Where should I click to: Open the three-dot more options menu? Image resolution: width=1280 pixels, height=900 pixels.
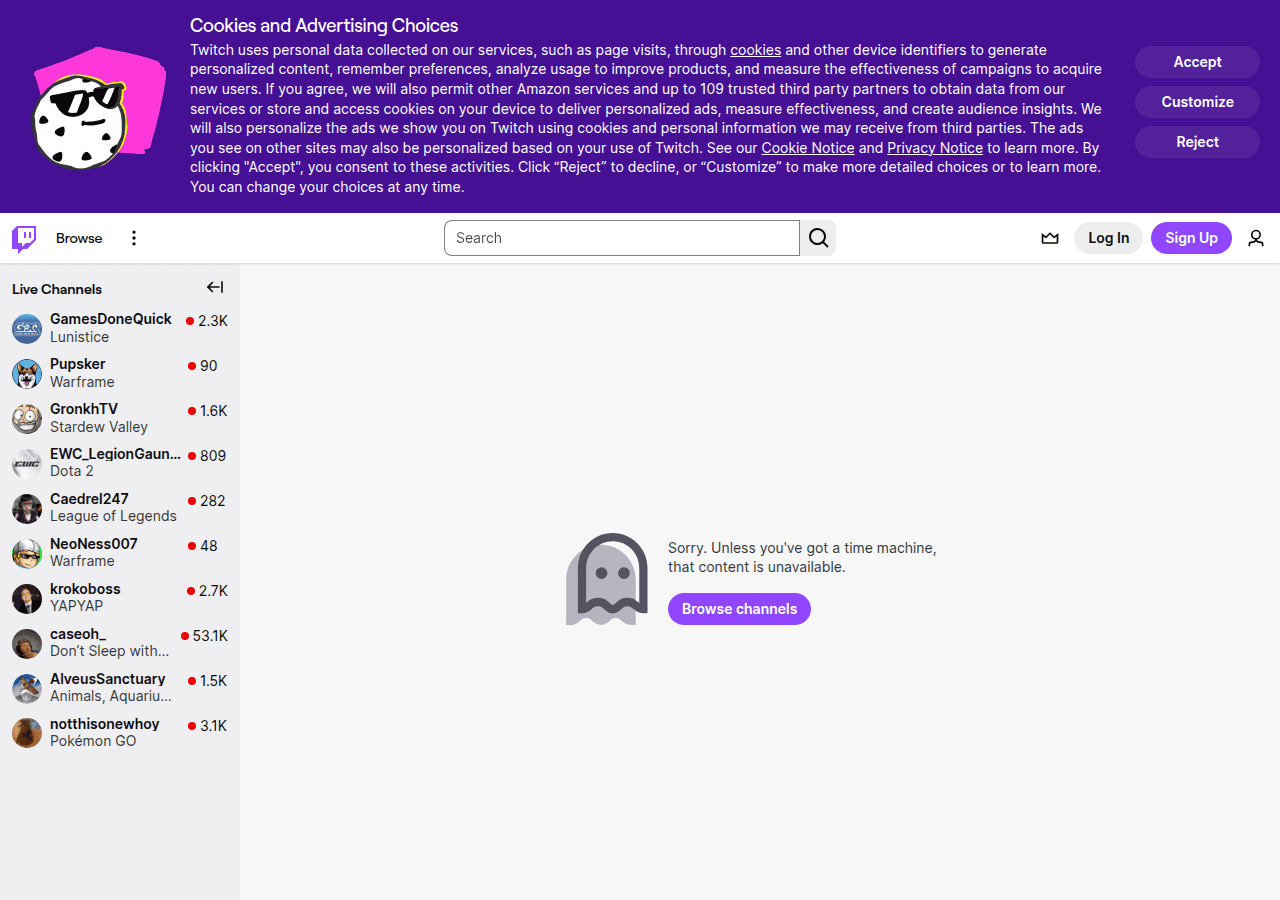pos(134,238)
